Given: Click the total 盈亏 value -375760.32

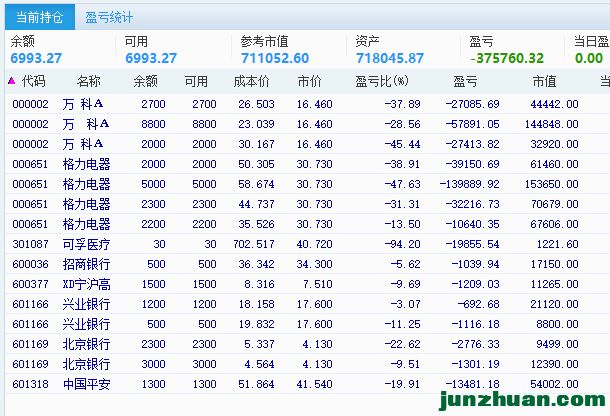Looking at the screenshot, I should coord(509,58).
